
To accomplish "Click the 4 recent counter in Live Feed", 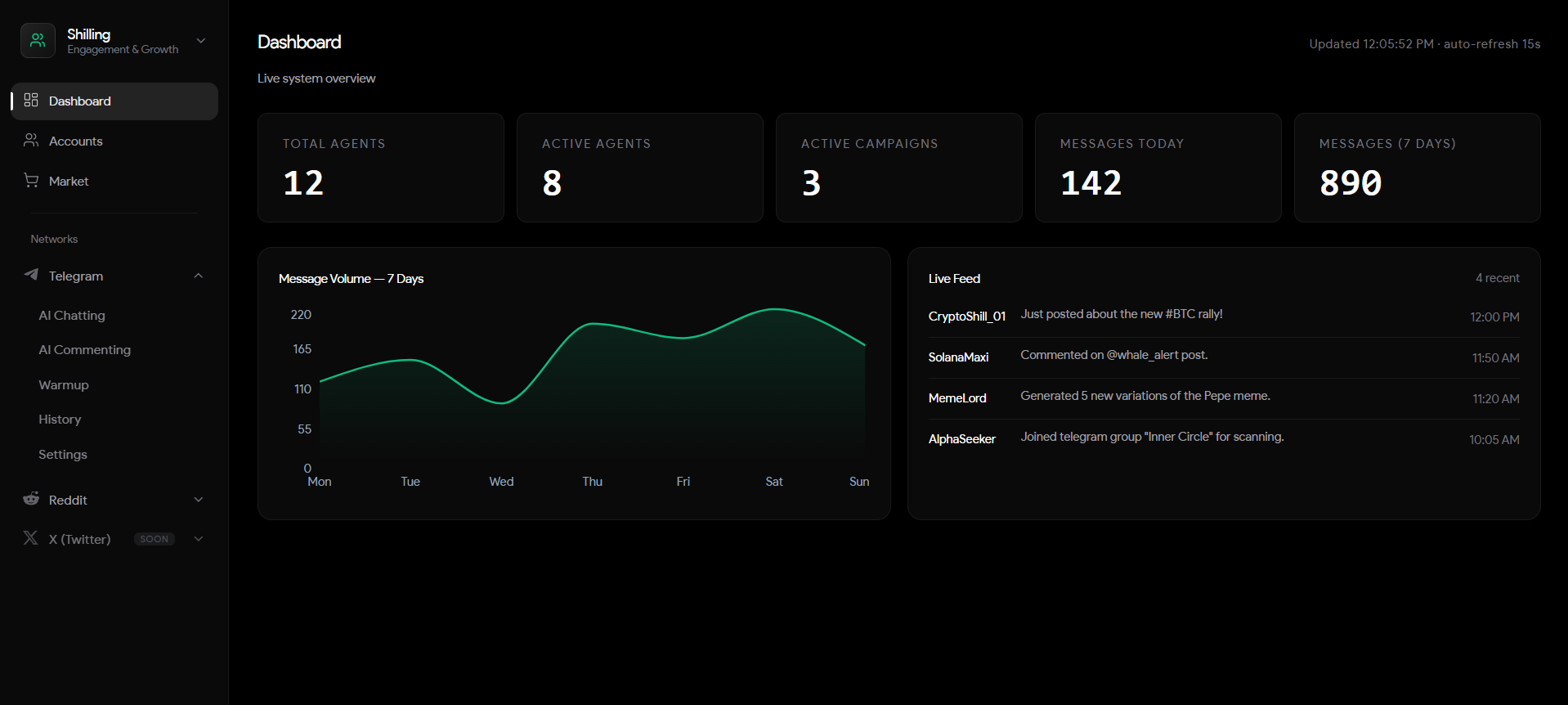I will click(x=1498, y=278).
